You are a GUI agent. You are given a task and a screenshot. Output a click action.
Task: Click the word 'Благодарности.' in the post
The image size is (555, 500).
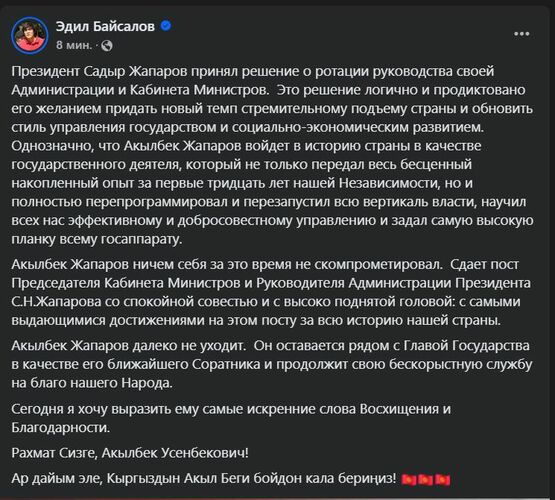(x=61, y=428)
